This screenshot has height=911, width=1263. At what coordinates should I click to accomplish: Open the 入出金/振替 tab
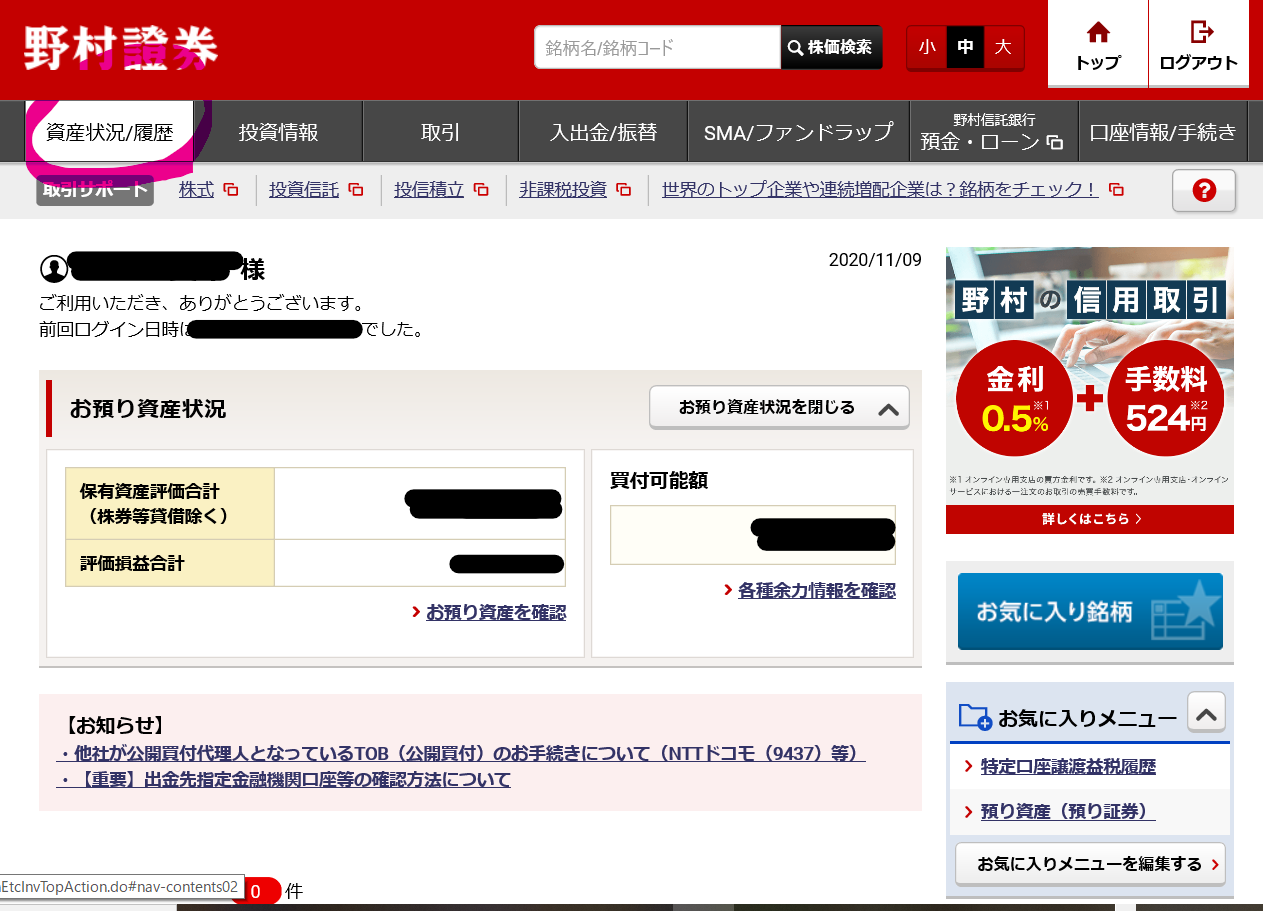pyautogui.click(x=603, y=132)
